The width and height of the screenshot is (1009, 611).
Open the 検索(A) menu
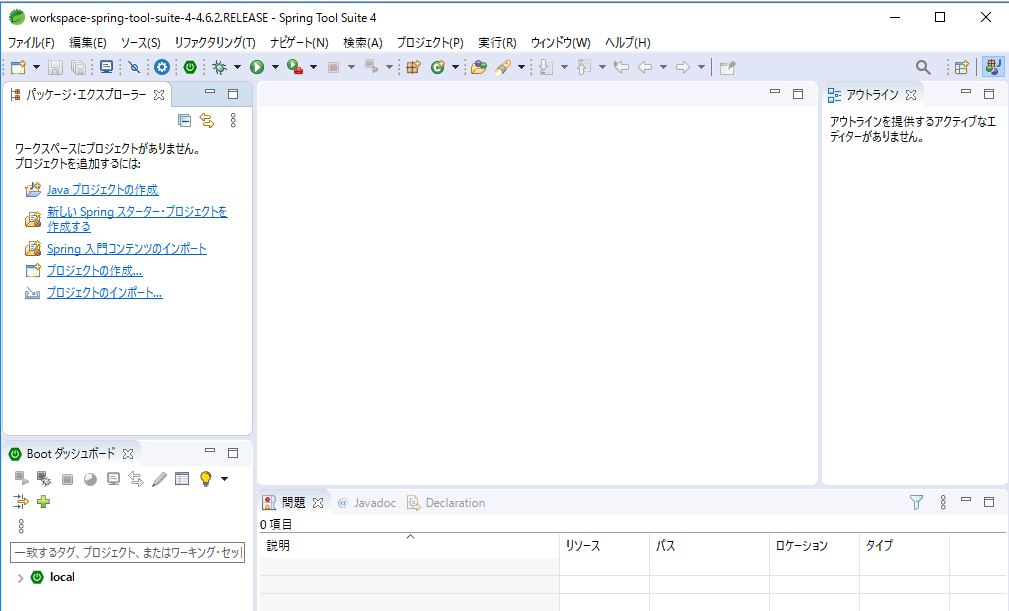[x=363, y=42]
